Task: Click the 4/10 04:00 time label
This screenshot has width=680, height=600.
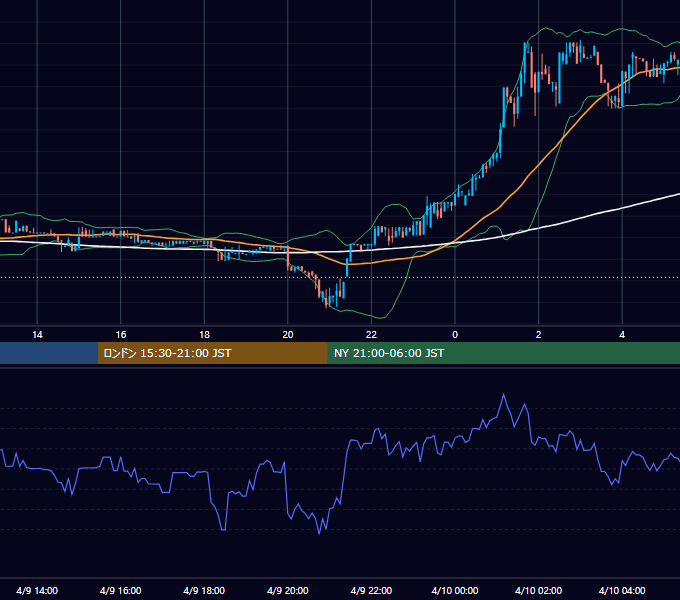Action: click(622, 590)
